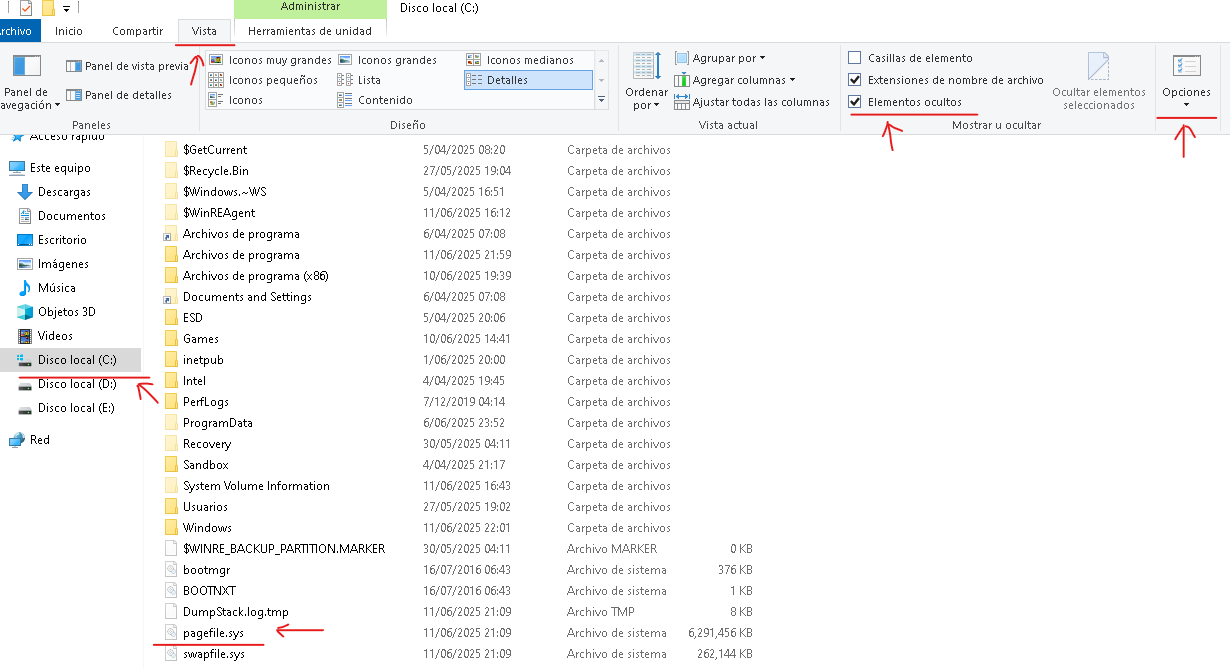Choose Iconos muy grandes layout
This screenshot has height=669, width=1230.
pyautogui.click(x=270, y=60)
